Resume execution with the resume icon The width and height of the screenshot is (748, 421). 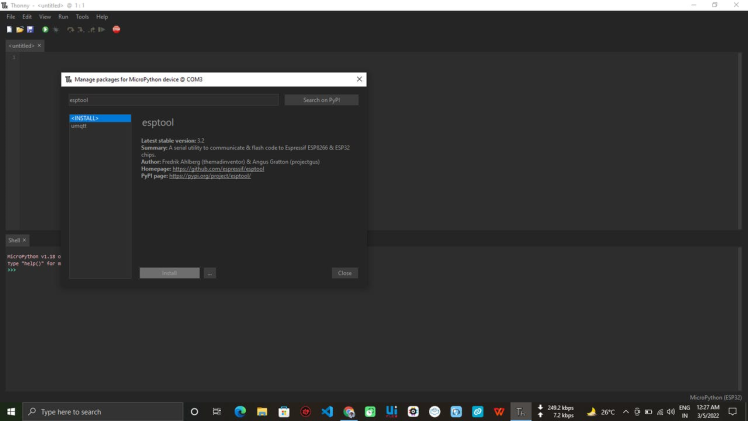coord(101,30)
